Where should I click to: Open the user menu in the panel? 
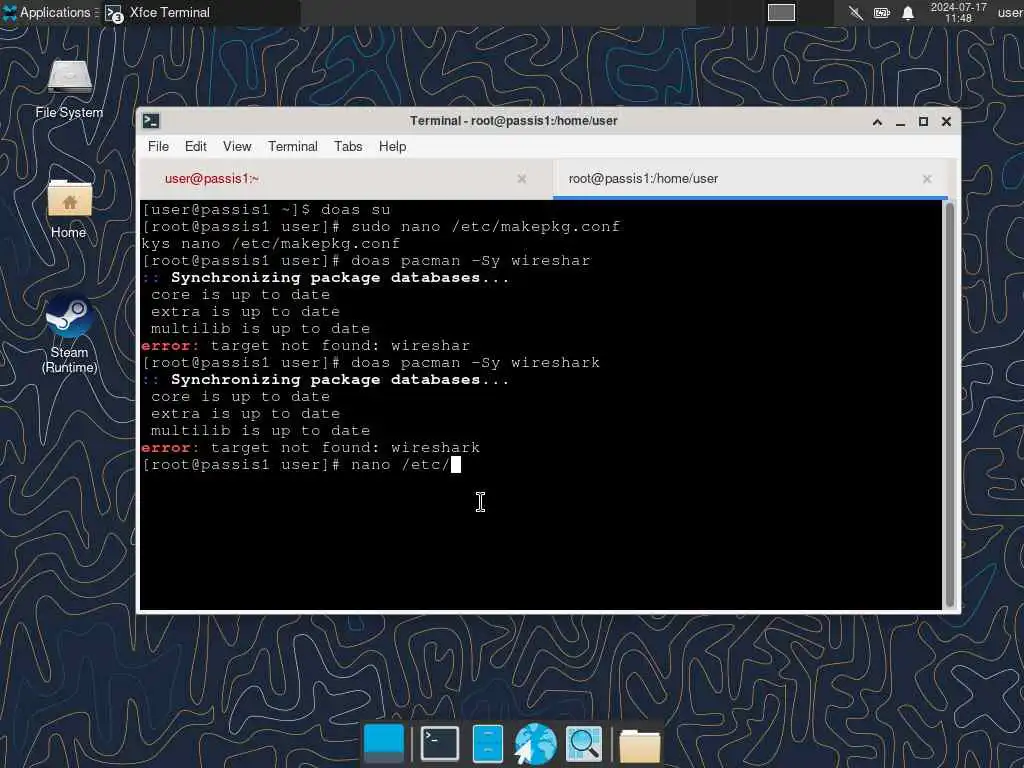point(1010,12)
